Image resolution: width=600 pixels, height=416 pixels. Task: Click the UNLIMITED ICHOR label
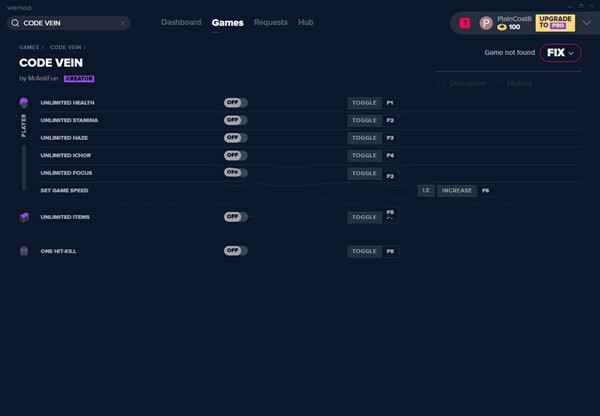pyautogui.click(x=66, y=156)
